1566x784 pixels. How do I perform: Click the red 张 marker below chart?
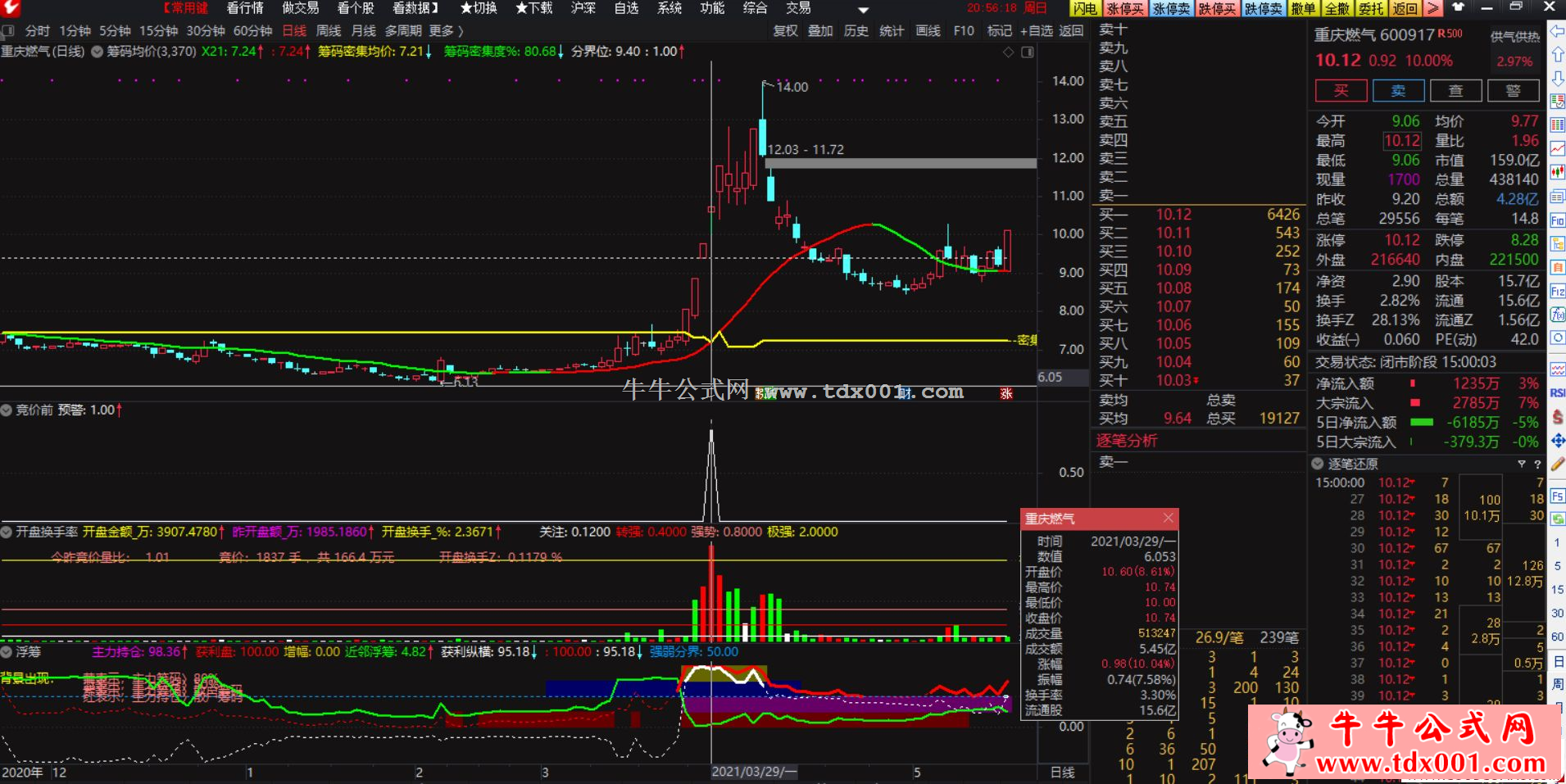coord(1006,394)
